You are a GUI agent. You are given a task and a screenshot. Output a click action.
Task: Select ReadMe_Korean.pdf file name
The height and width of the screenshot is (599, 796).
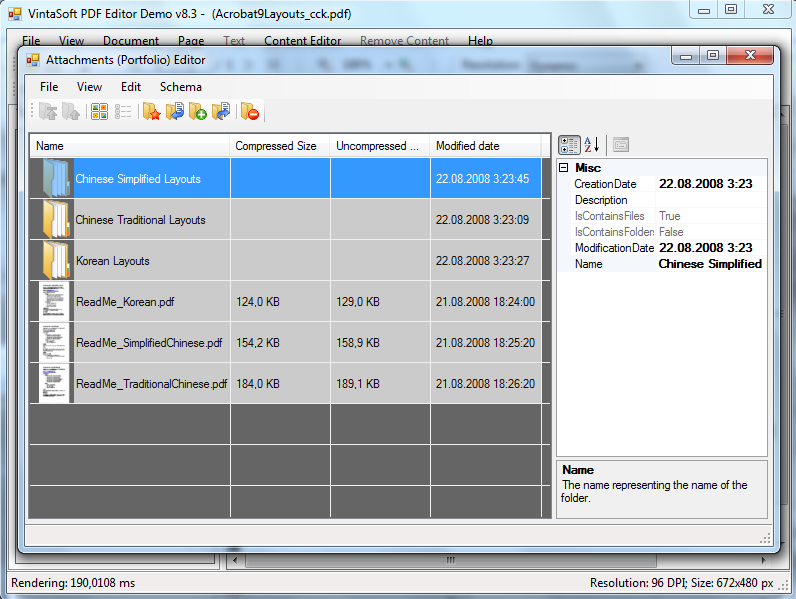click(125, 302)
